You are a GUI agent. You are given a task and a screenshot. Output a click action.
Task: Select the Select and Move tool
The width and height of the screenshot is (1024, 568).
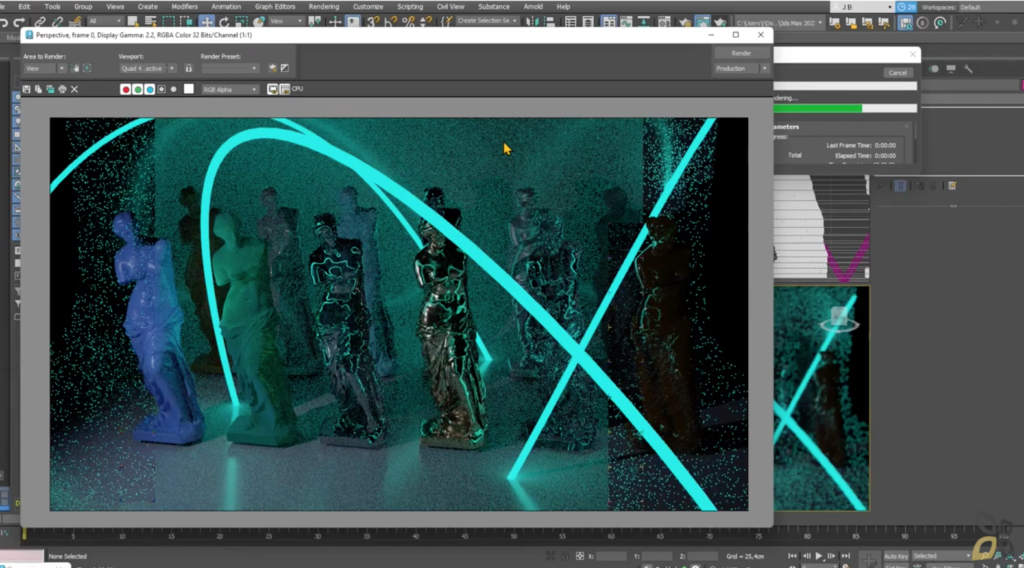[x=206, y=22]
